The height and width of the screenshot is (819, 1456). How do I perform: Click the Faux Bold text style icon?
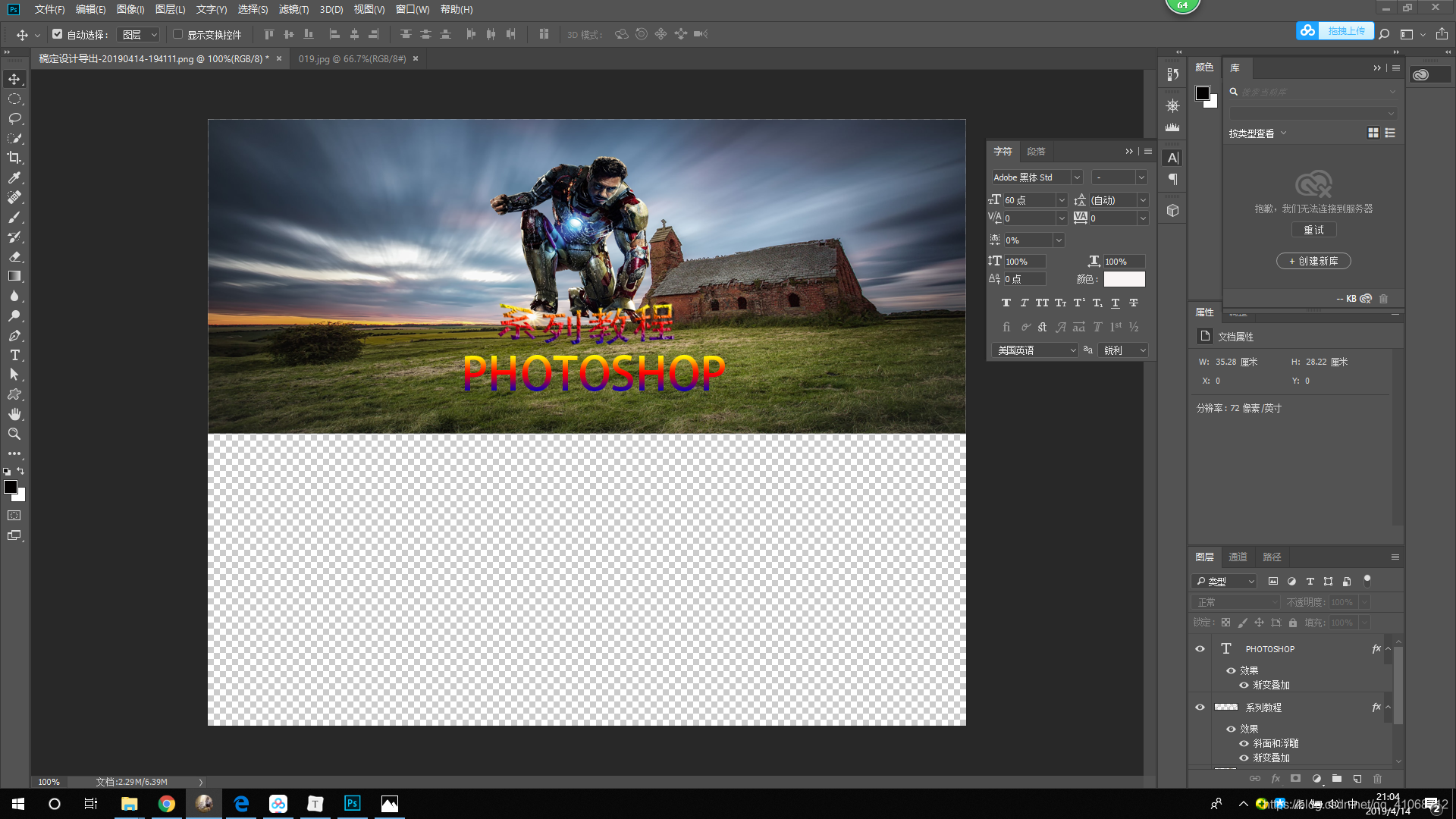pyautogui.click(x=1006, y=303)
